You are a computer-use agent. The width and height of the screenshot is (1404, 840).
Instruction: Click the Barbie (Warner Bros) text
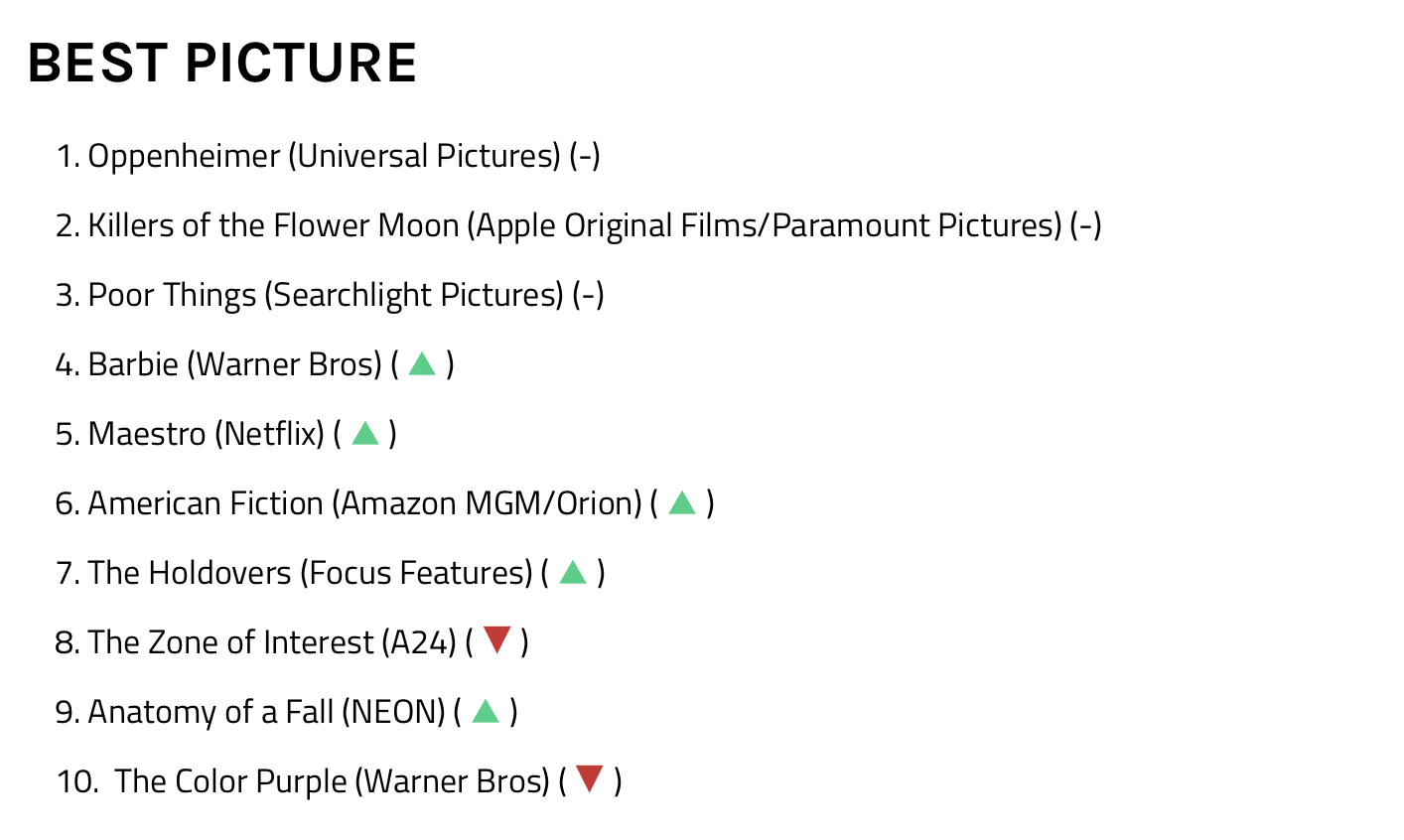pyautogui.click(x=234, y=364)
